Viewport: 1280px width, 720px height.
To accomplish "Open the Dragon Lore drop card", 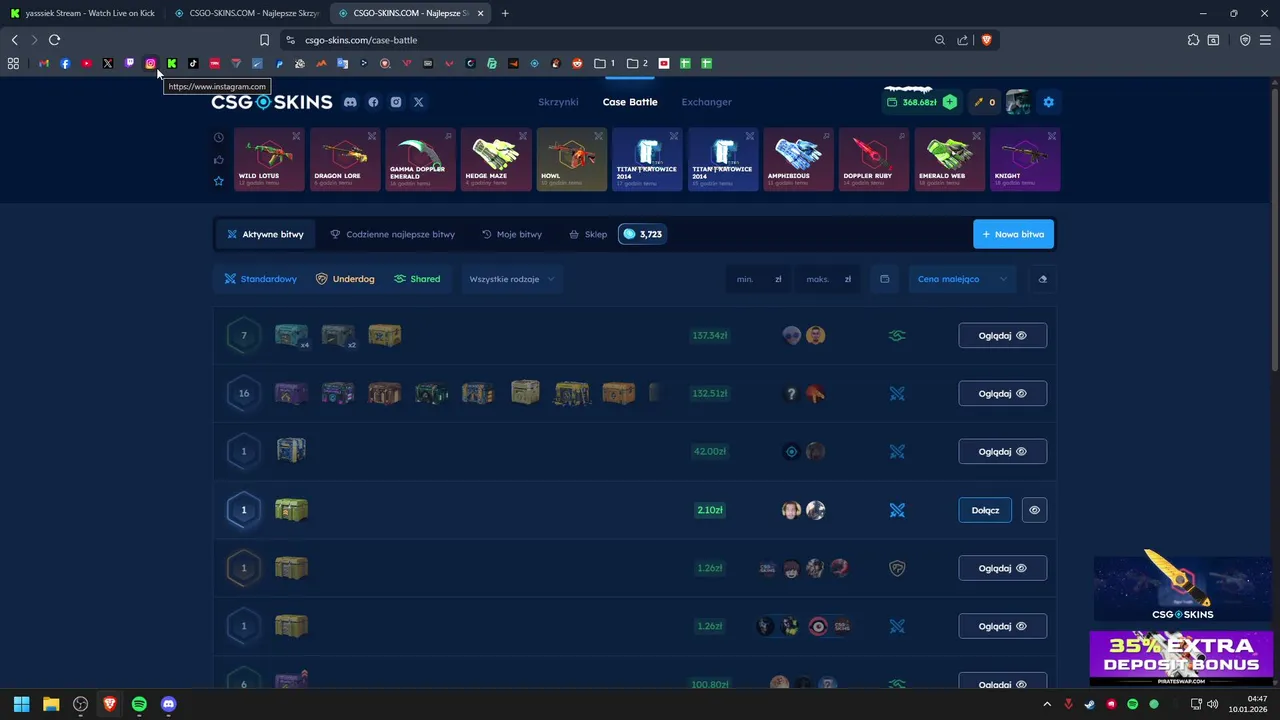I will pyautogui.click(x=345, y=159).
